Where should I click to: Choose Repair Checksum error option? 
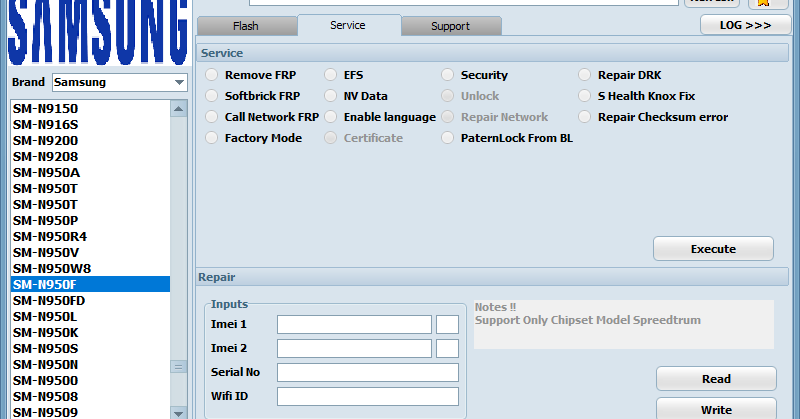[585, 117]
